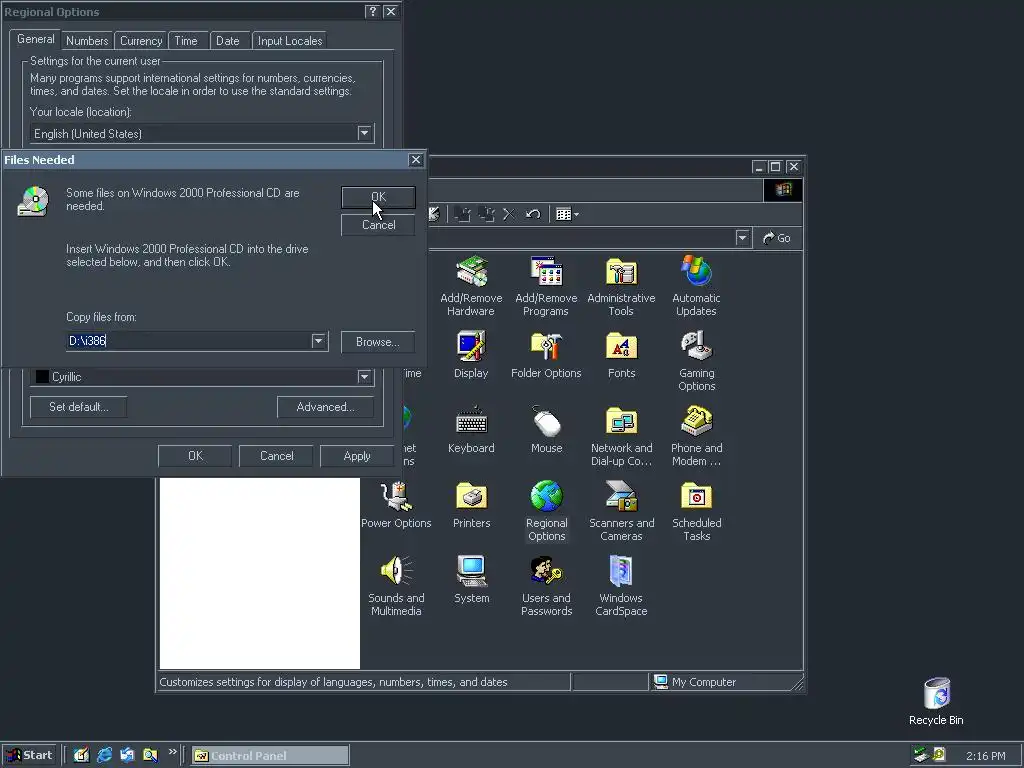Viewport: 1024px width, 768px height.
Task: Click Cancel in the Files Needed dialog
Action: pos(378,225)
